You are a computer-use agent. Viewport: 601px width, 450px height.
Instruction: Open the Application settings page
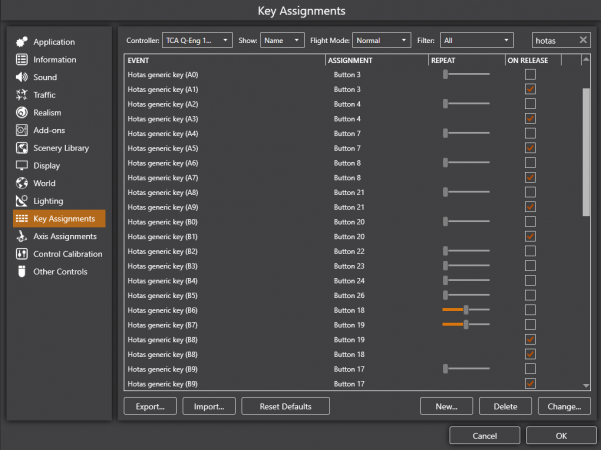pos(59,42)
